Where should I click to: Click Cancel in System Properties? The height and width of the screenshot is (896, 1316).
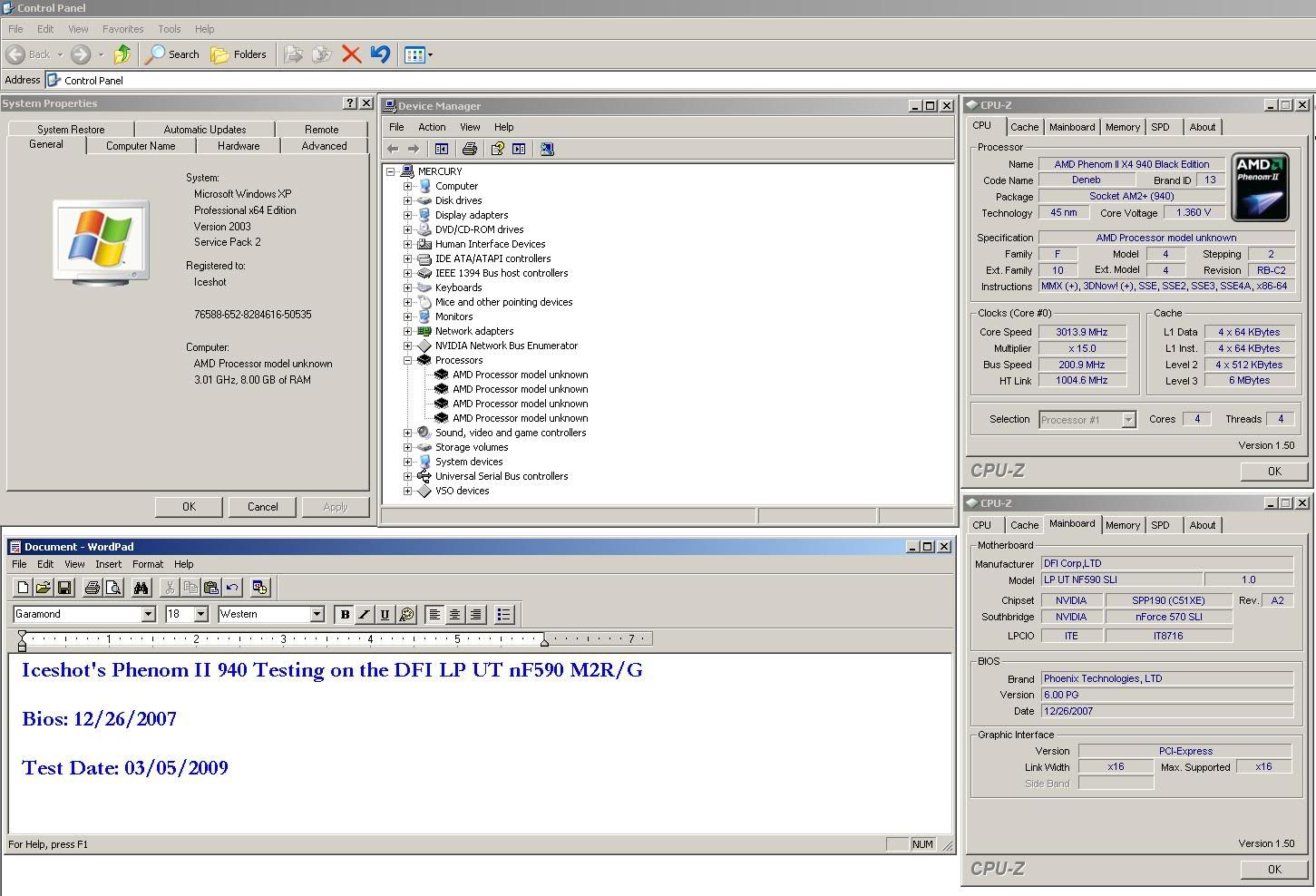tap(262, 507)
